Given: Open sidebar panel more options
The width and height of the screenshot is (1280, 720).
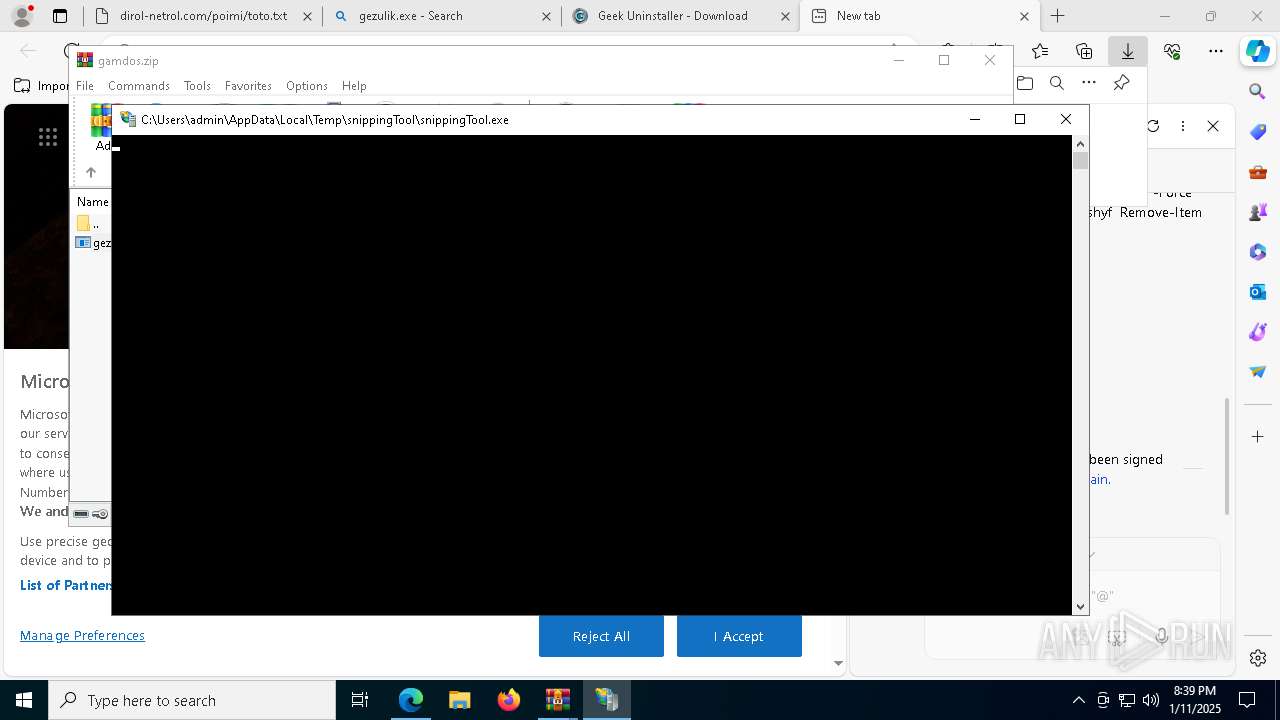Looking at the screenshot, I should [x=1183, y=126].
